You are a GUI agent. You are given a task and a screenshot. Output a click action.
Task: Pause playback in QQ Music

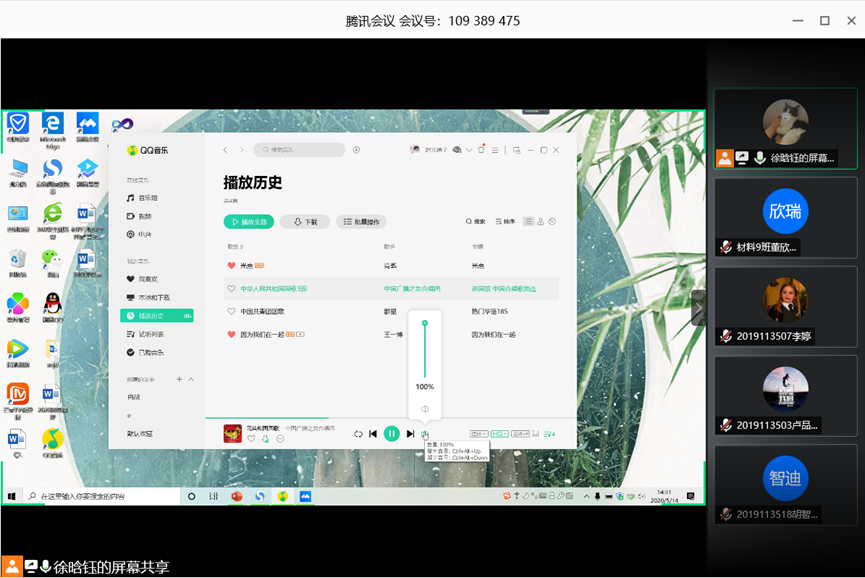[x=391, y=434]
